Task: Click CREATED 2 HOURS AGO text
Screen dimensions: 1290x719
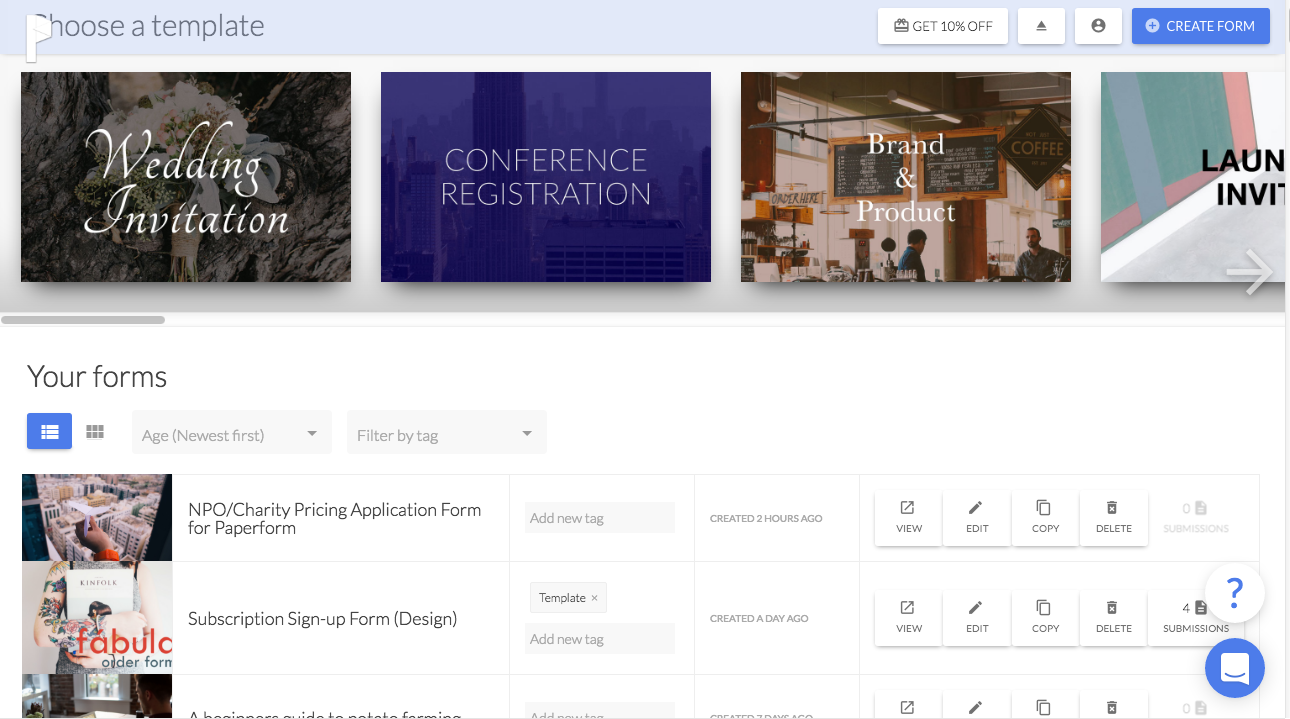Action: pos(766,518)
